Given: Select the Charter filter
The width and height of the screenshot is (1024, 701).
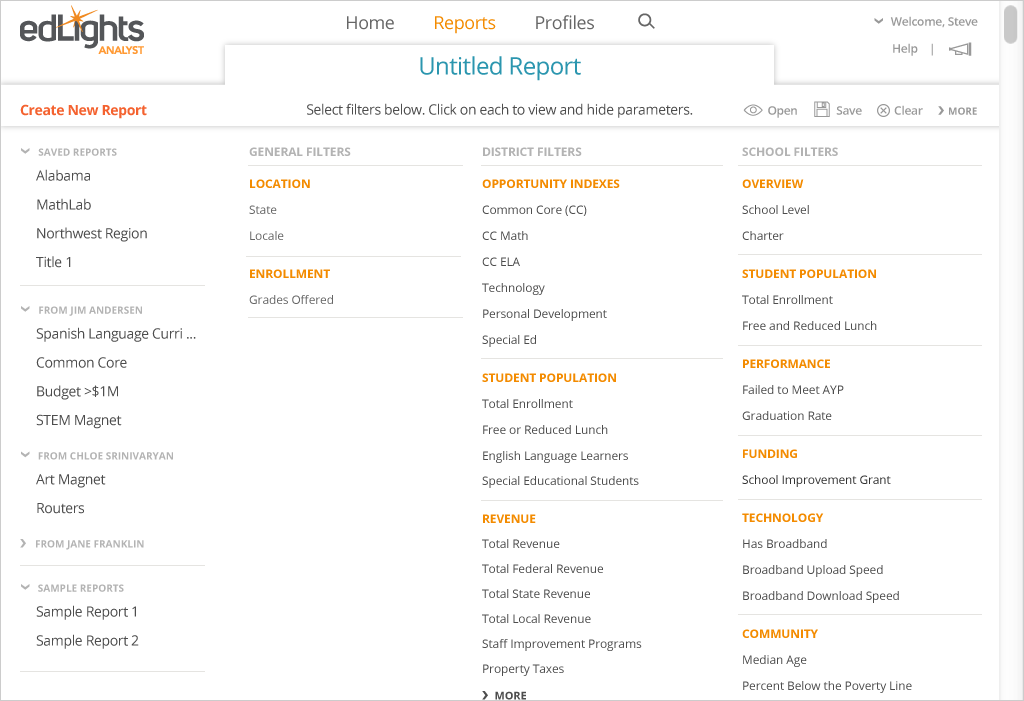Looking at the screenshot, I should pos(762,236).
